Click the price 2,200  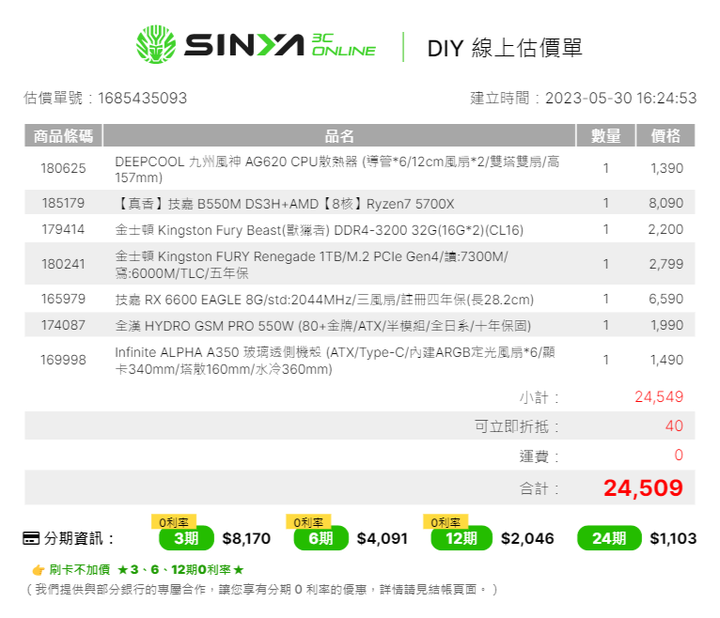(666, 229)
